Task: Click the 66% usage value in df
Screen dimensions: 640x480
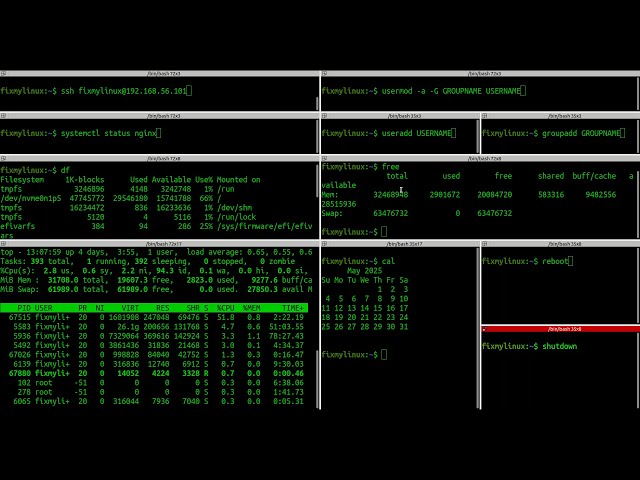Action: 206,198
